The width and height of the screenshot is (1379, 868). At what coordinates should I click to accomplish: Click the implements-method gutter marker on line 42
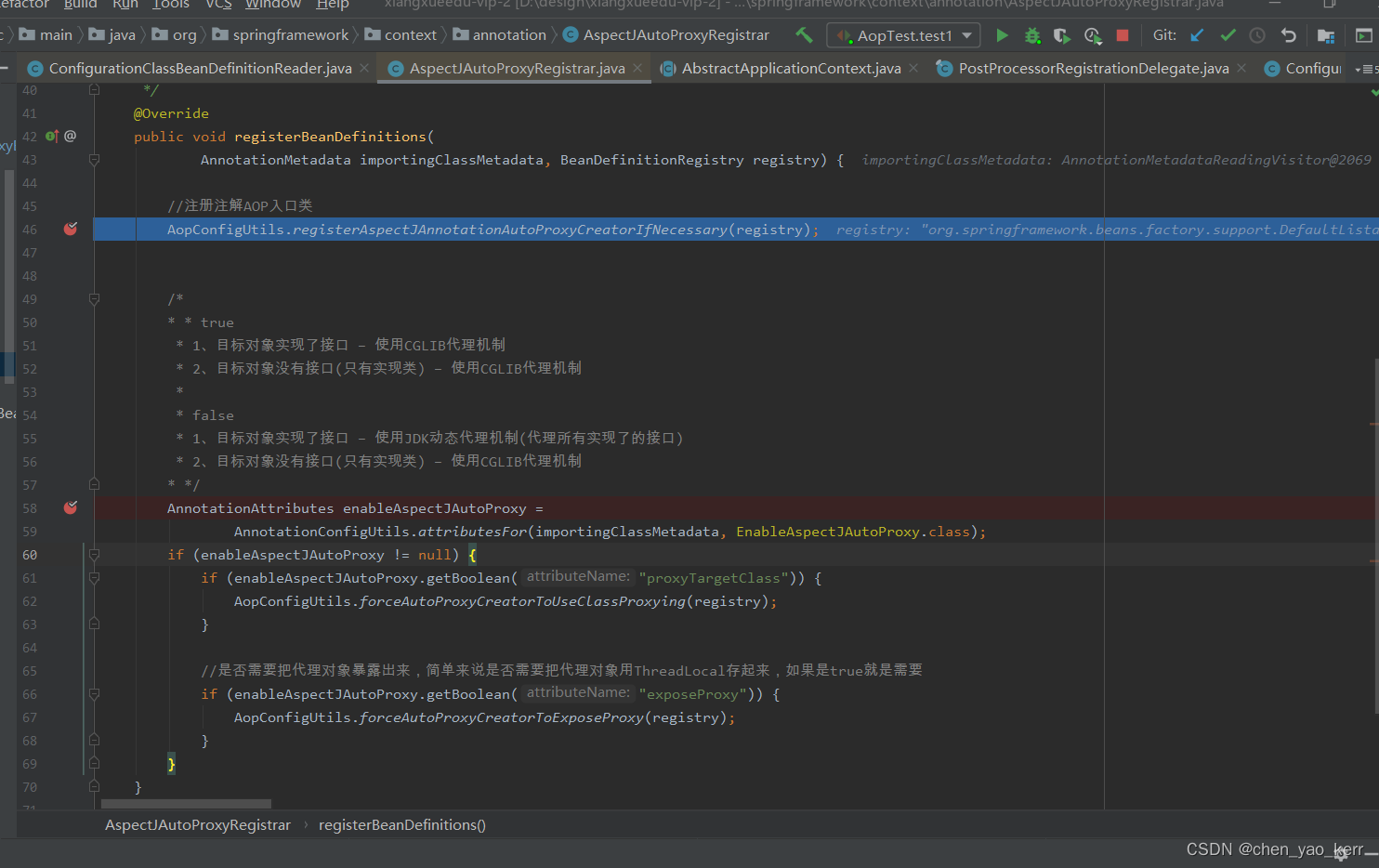tap(52, 137)
